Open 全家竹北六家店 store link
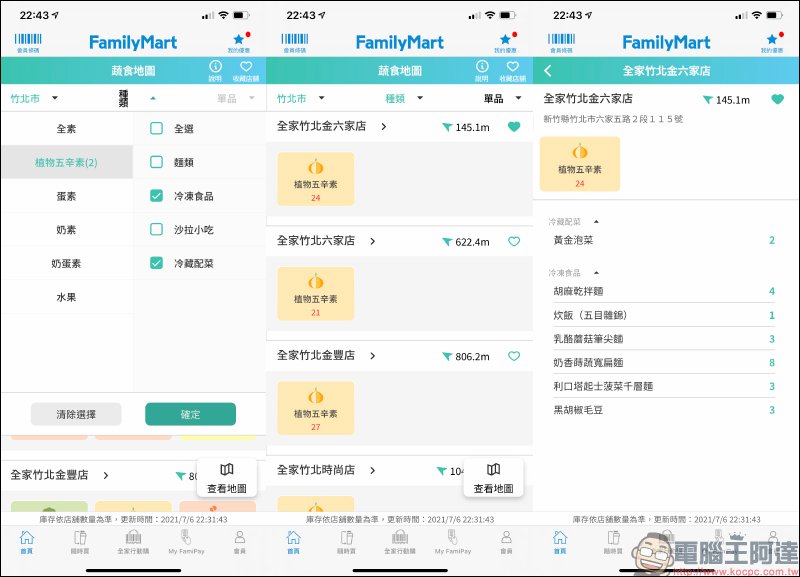The width and height of the screenshot is (800, 577). 327,241
